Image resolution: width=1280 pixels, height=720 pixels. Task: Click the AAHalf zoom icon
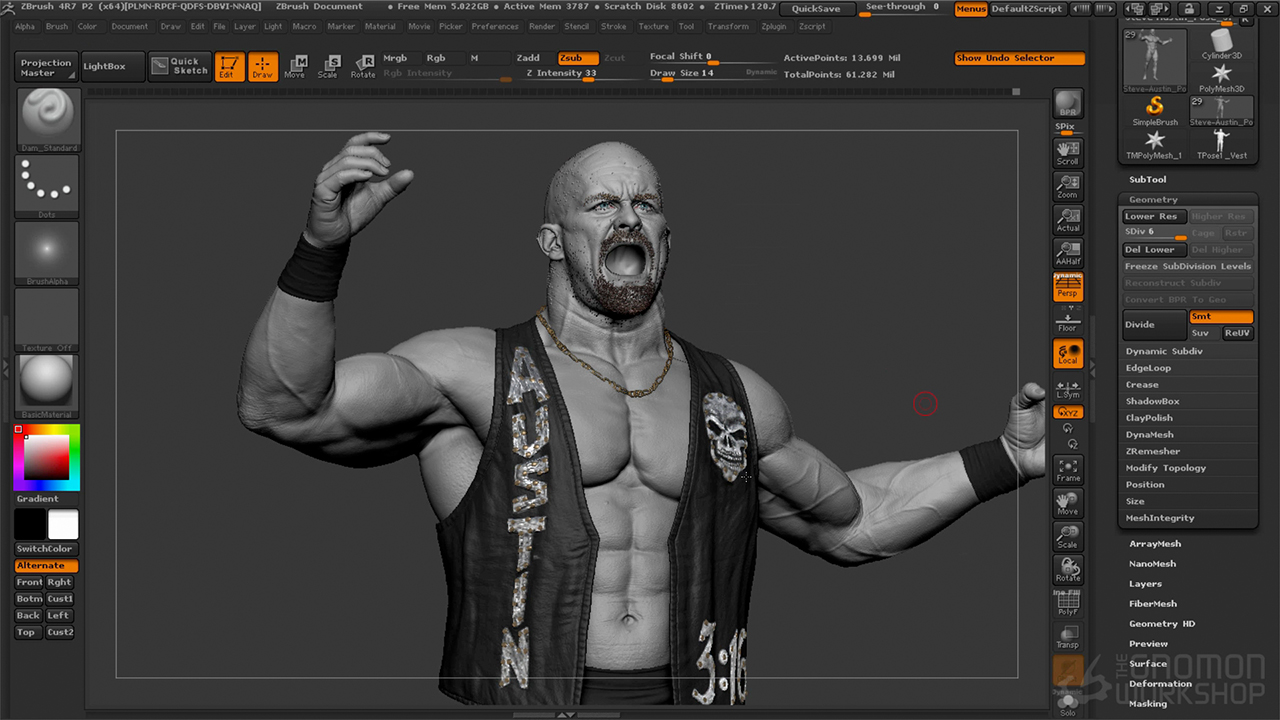click(1068, 252)
